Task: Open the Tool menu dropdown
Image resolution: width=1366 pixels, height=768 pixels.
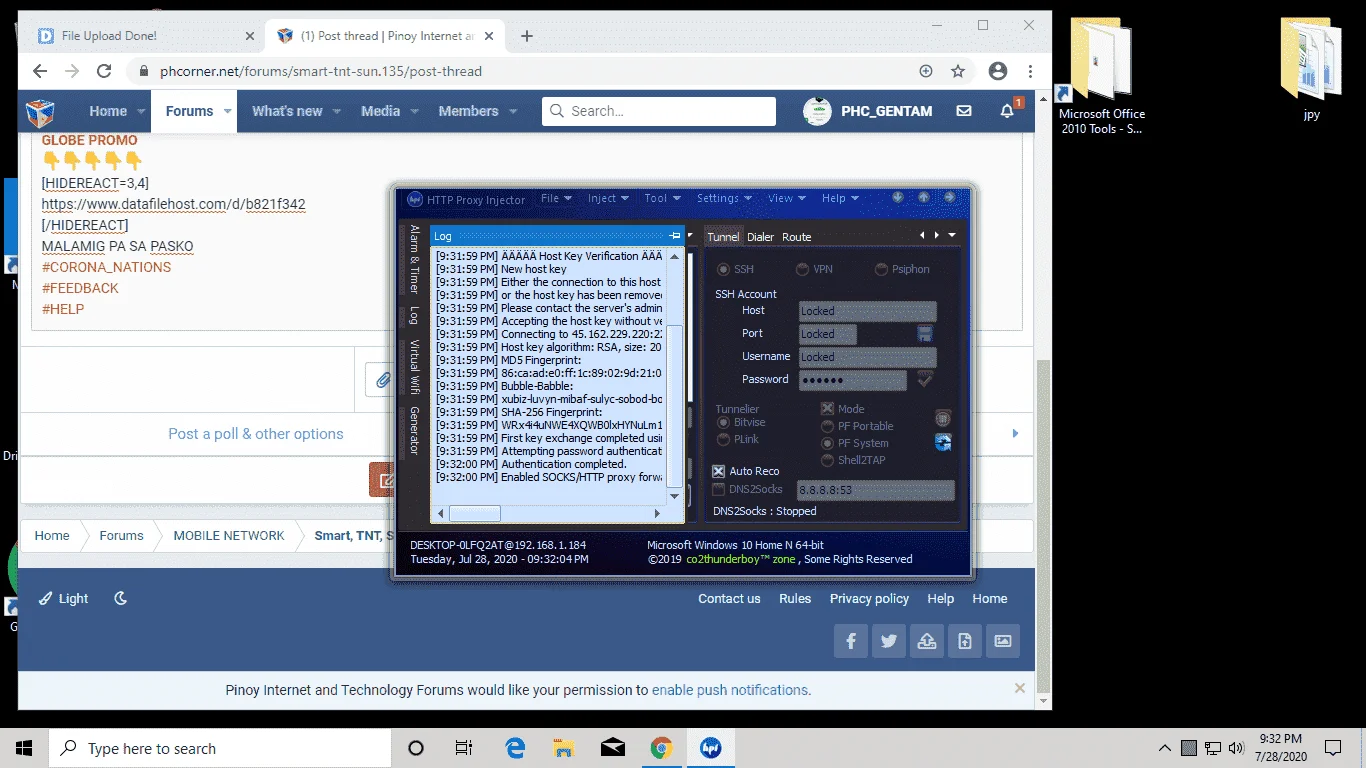Action: pyautogui.click(x=662, y=198)
